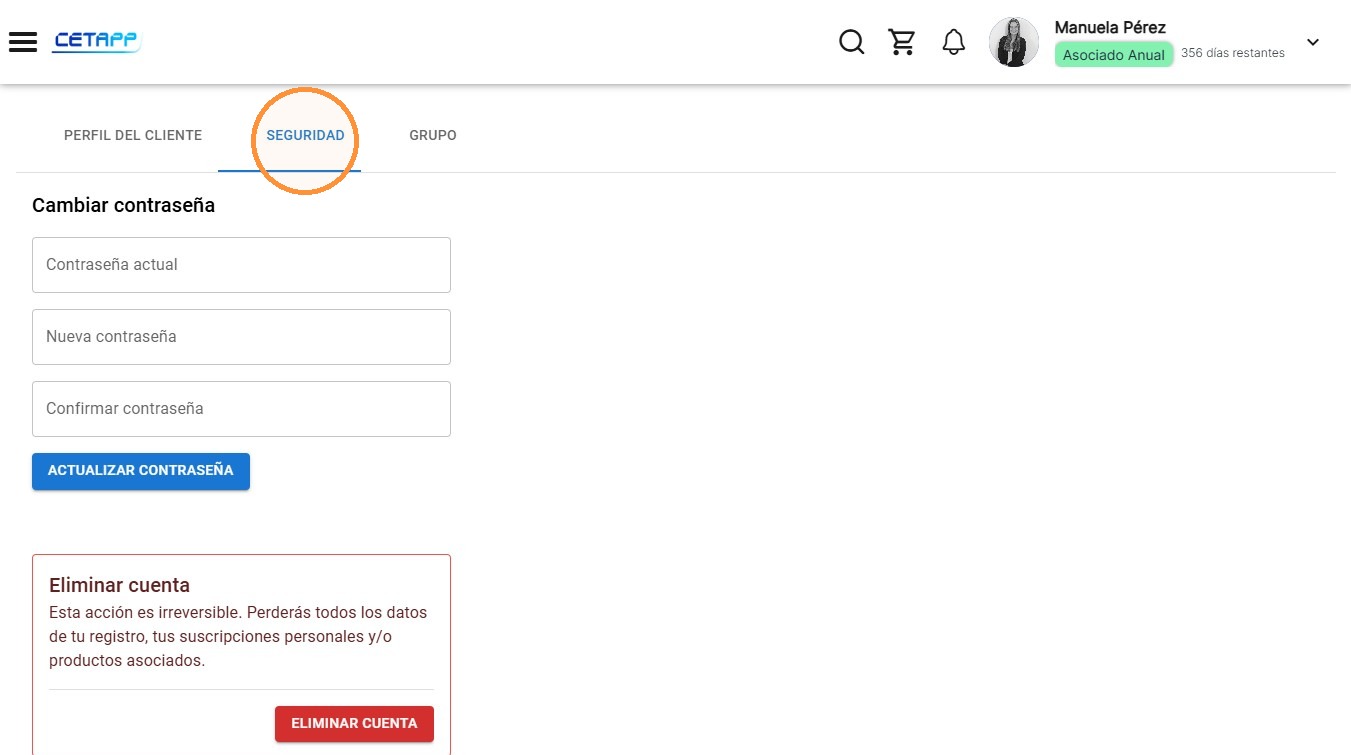This screenshot has width=1351, height=755.
Task: Click Manuela Pérez's profile avatar
Action: coord(1014,42)
